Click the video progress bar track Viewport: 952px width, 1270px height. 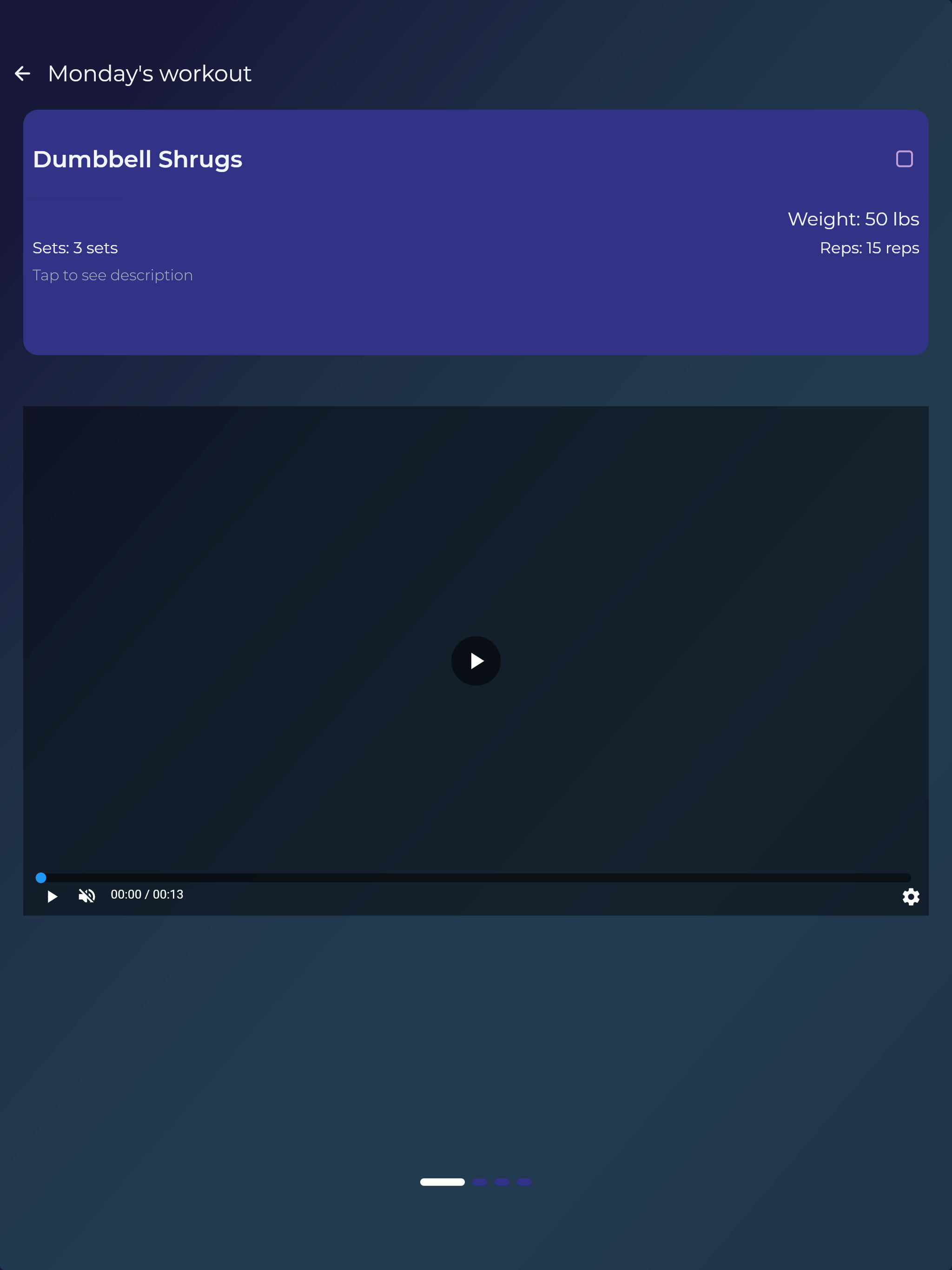click(x=476, y=878)
